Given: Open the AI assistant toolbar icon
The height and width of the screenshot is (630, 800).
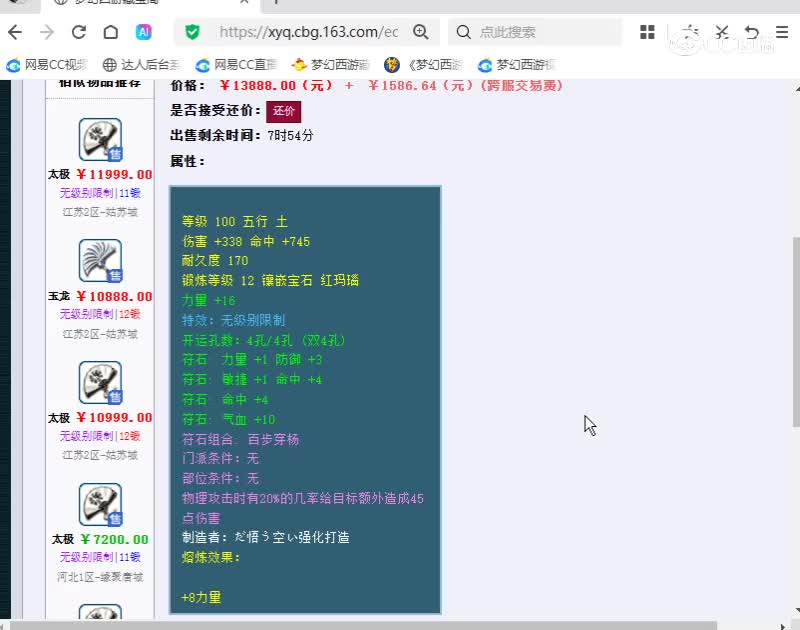Looking at the screenshot, I should tap(143, 32).
